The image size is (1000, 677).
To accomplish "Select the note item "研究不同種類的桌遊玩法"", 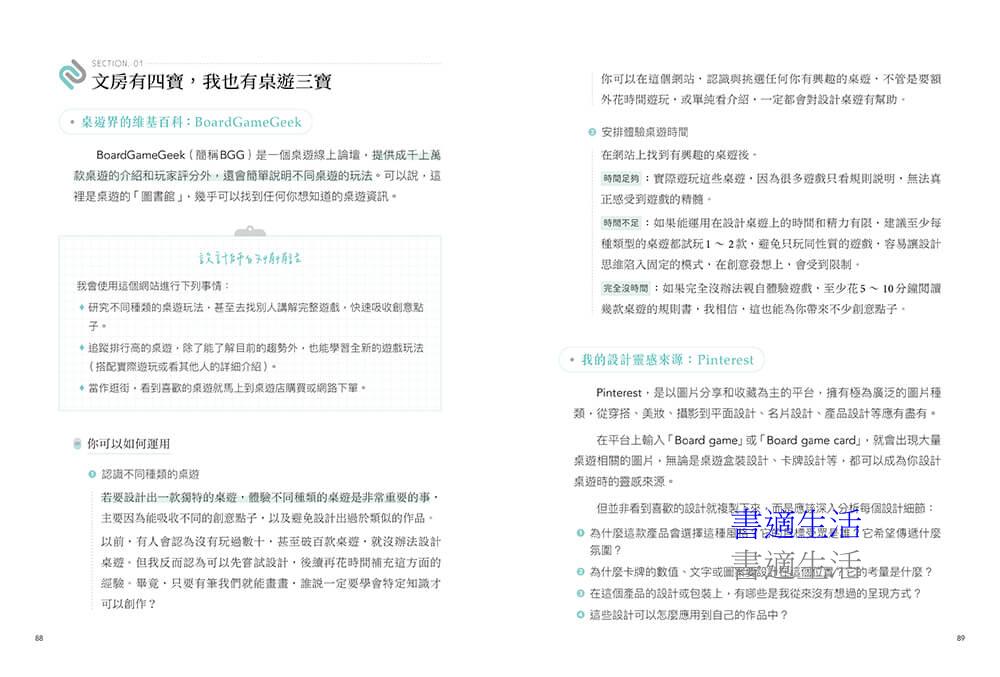I will coord(255,316).
